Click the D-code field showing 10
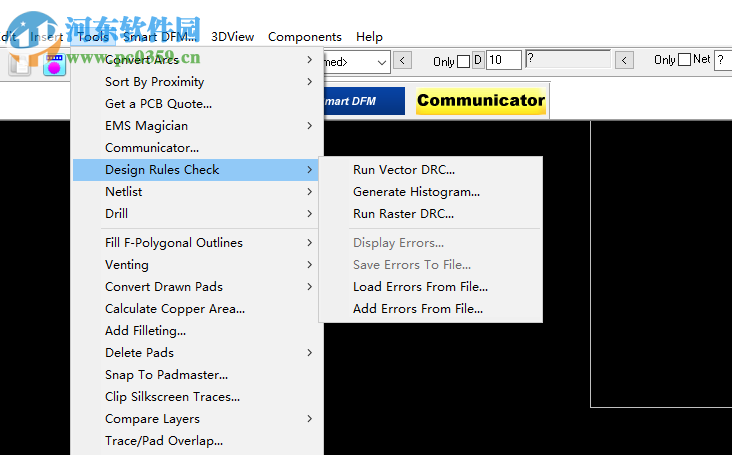 click(504, 60)
